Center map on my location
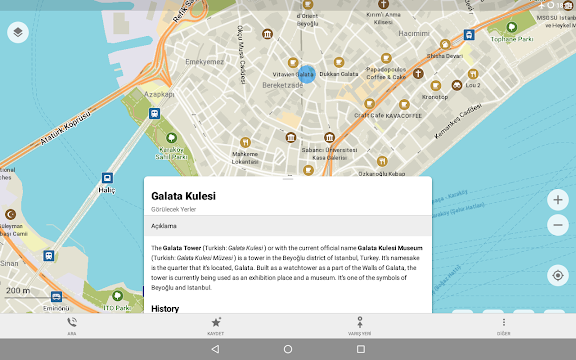Viewport: 576px width, 360px height. point(558,275)
